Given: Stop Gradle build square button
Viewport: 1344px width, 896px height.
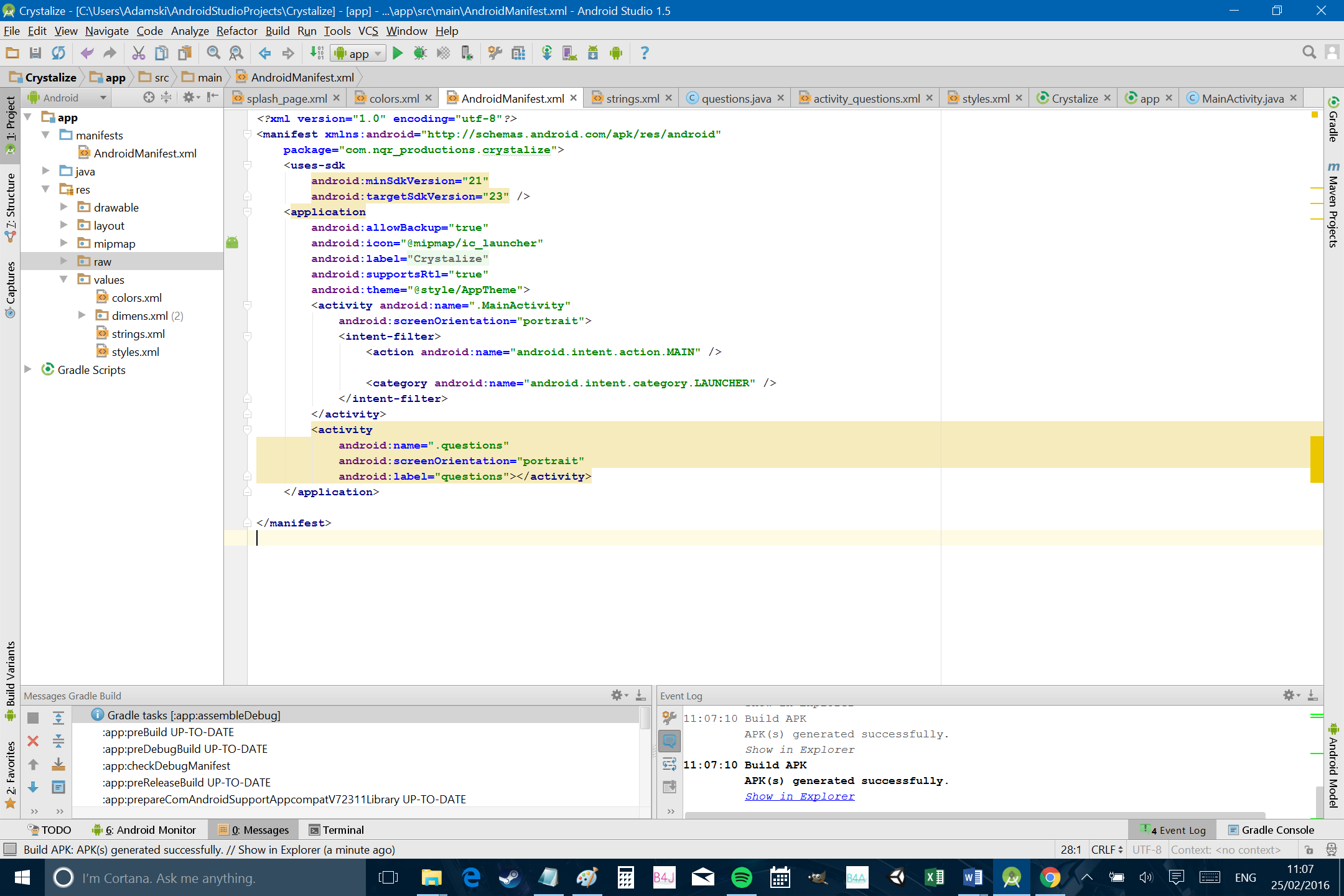Looking at the screenshot, I should tap(34, 718).
